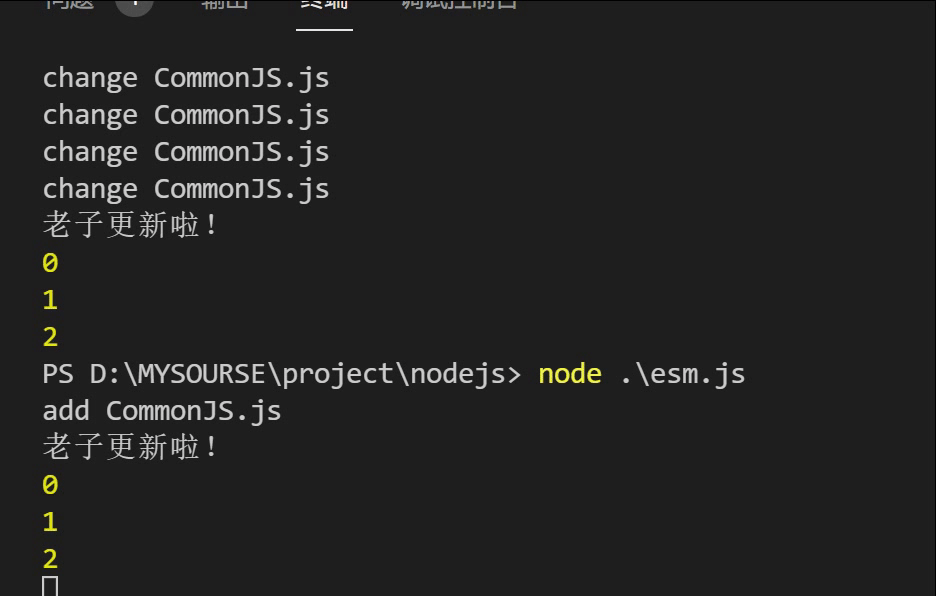
Task: Click the ".\esm.js" argument in the command
Action: point(682,374)
